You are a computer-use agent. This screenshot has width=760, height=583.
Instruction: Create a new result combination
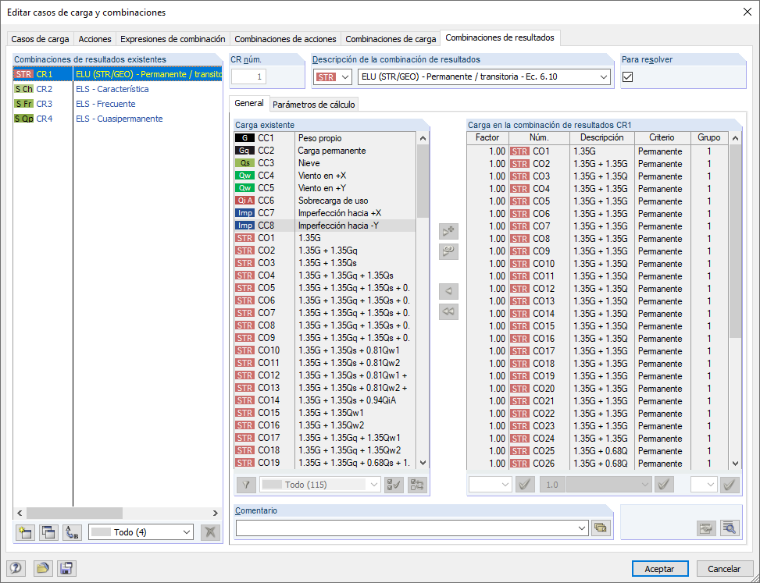pos(25,532)
